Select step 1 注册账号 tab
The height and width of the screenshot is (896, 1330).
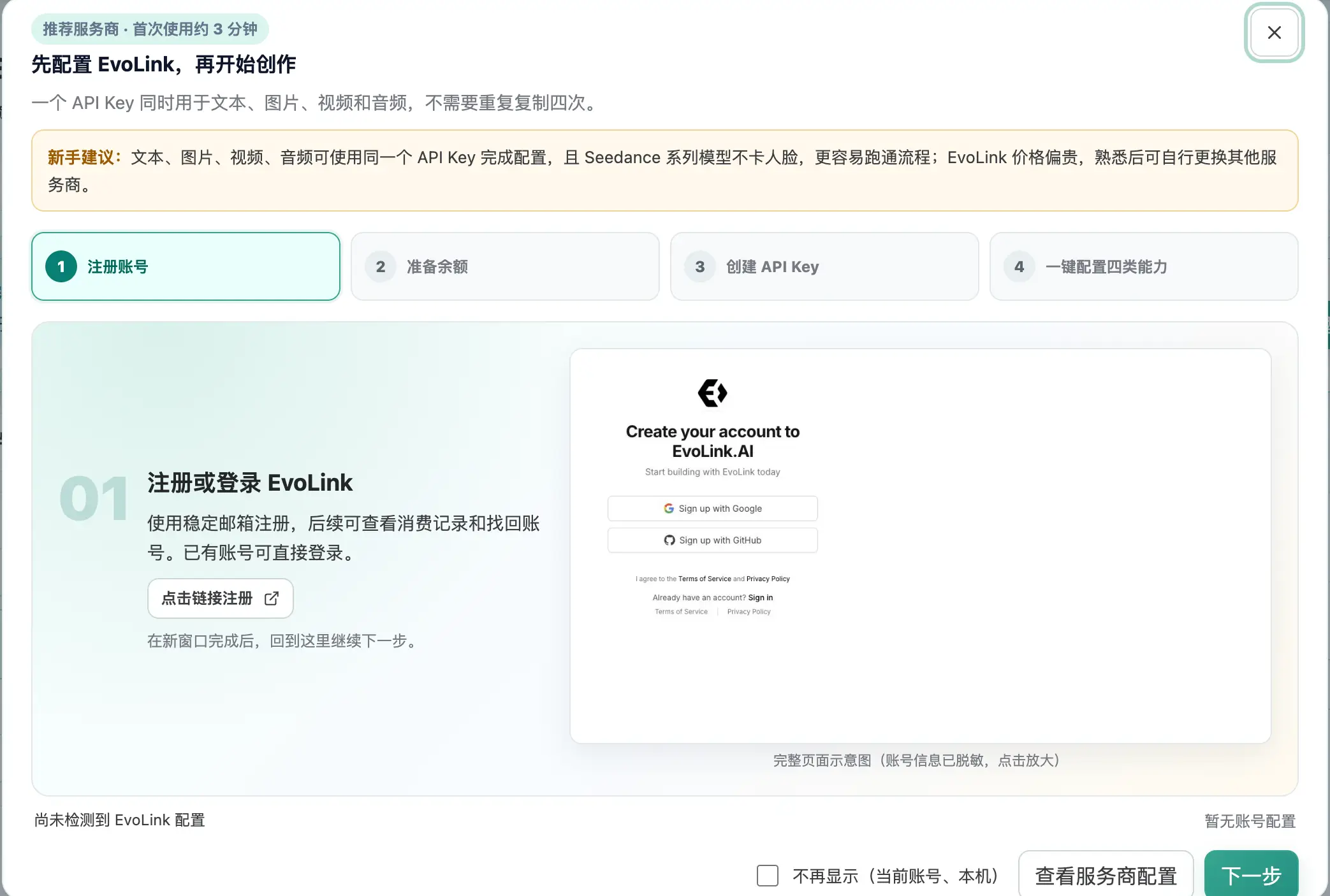[x=186, y=266]
